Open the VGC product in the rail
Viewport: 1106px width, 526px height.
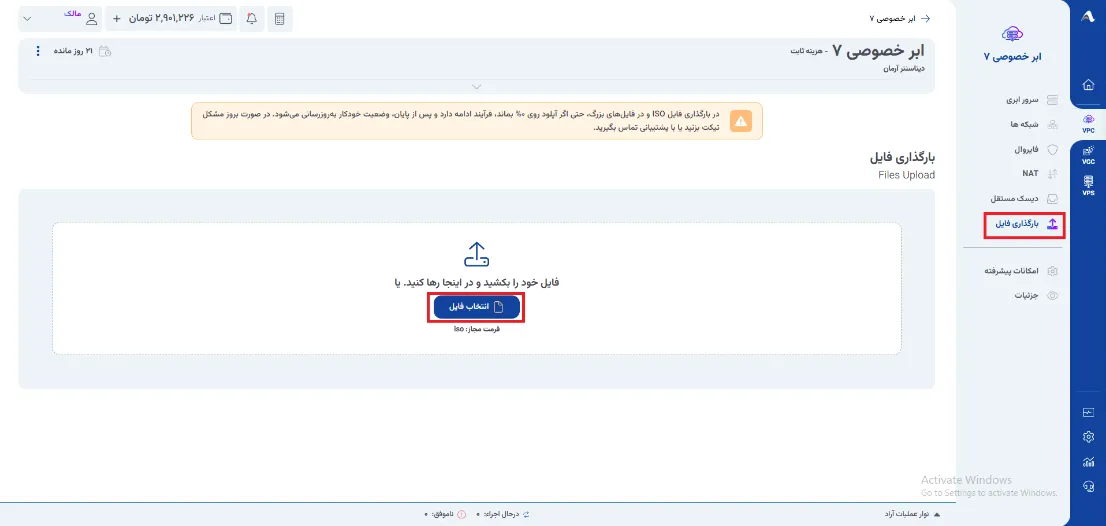pyautogui.click(x=1088, y=154)
